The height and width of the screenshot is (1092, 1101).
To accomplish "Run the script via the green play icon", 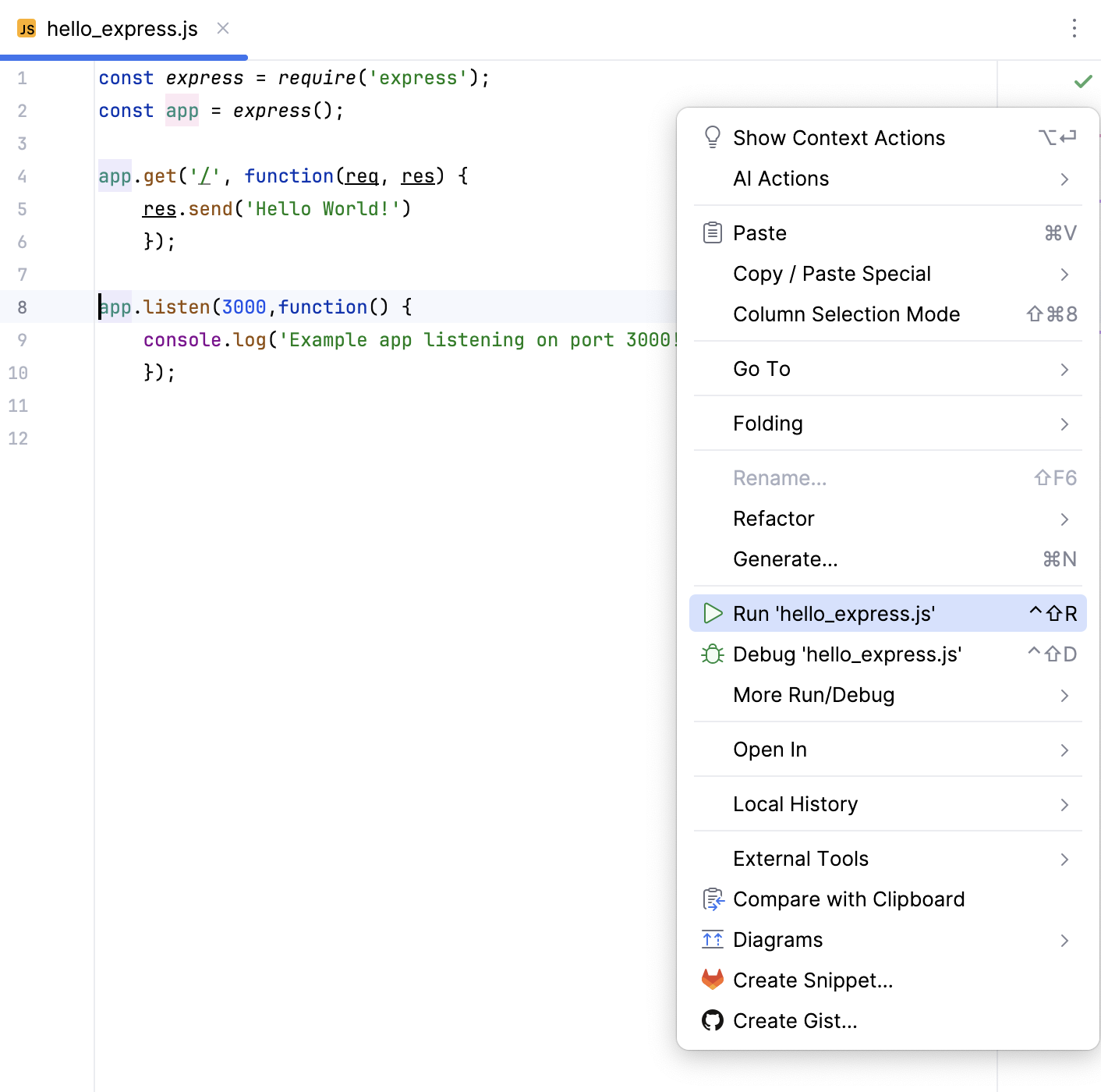I will tap(712, 614).
